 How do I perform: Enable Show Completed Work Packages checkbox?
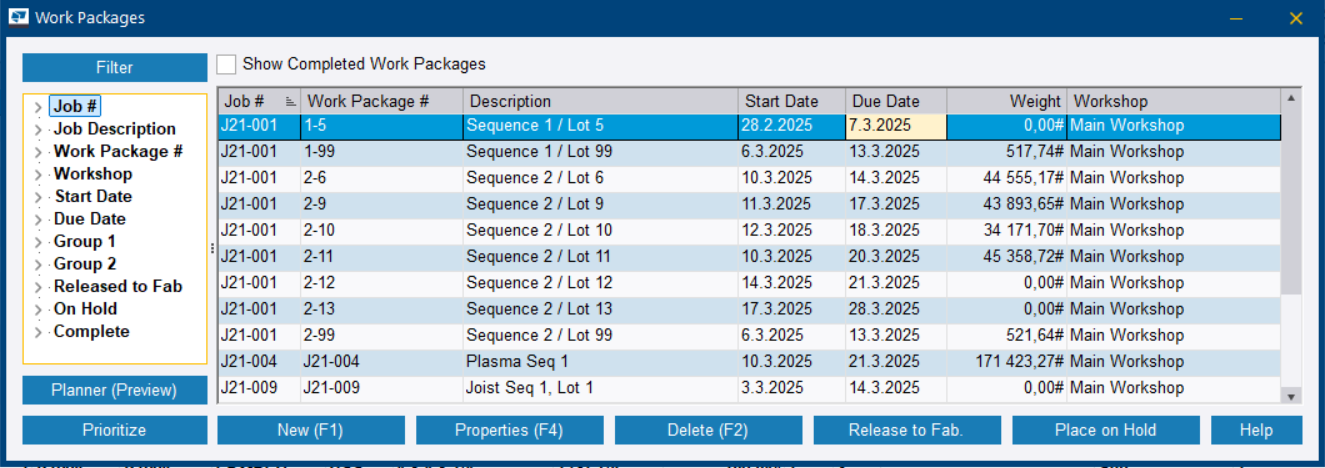tap(227, 64)
